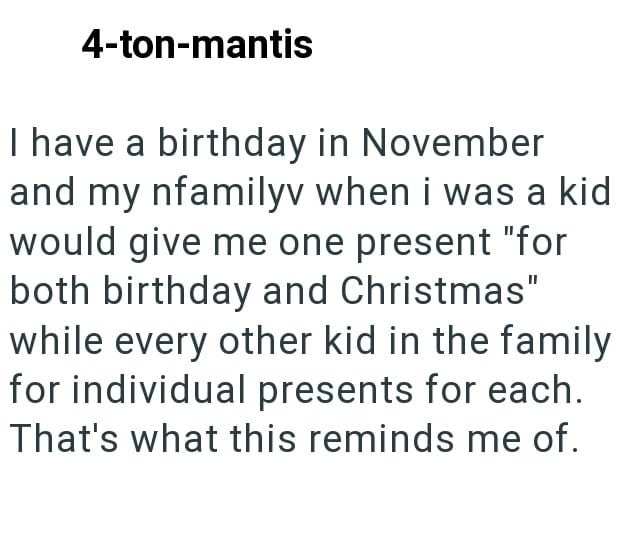Click the word "November" in the post
The height and width of the screenshot is (550, 630).
(451, 143)
